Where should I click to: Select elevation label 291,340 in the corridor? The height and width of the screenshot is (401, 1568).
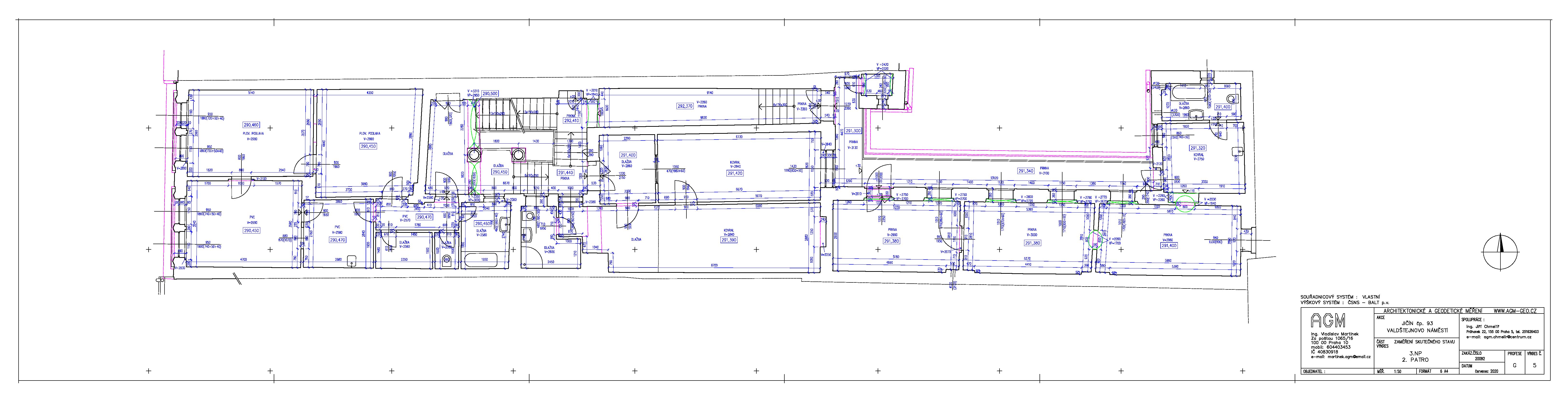1026,171
